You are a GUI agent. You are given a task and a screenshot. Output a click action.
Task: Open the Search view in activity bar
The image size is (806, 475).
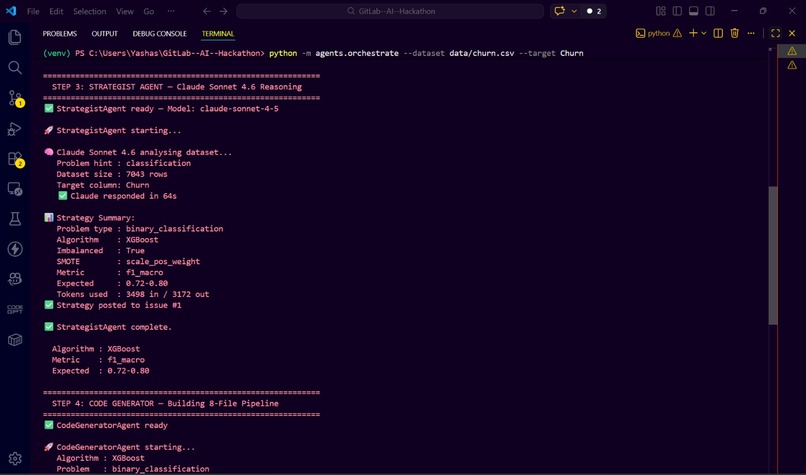[15, 67]
